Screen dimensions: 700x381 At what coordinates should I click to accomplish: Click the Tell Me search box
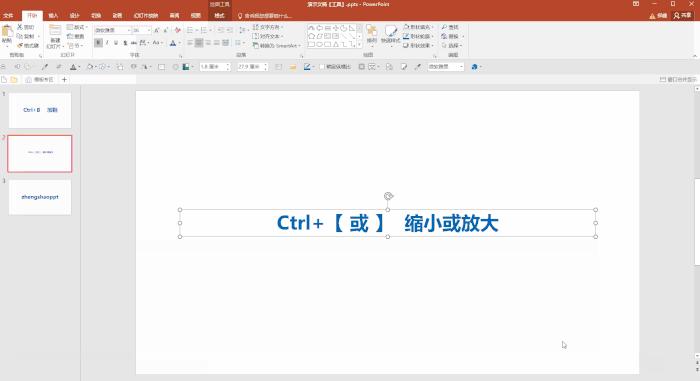click(x=265, y=16)
